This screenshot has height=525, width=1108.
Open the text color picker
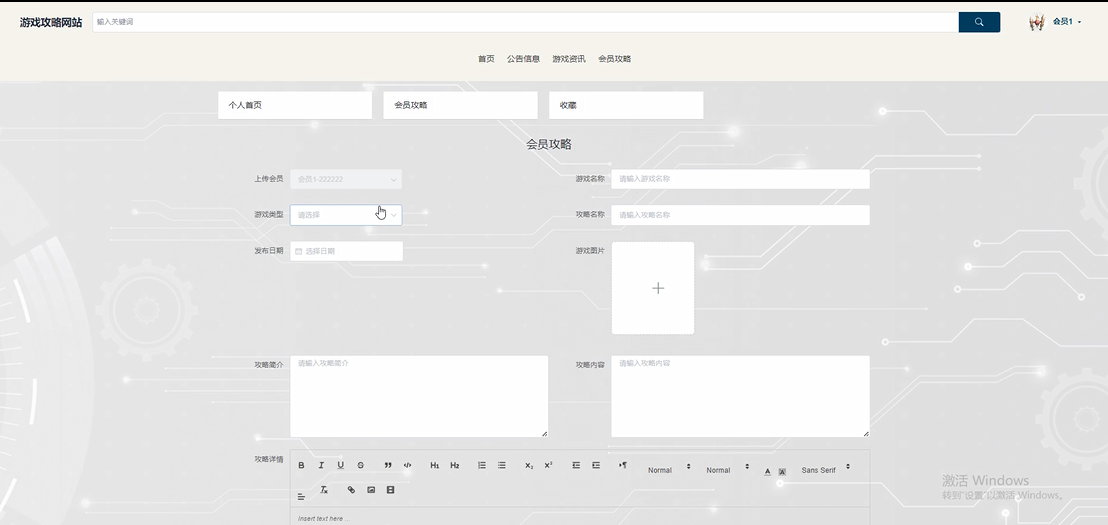767,471
